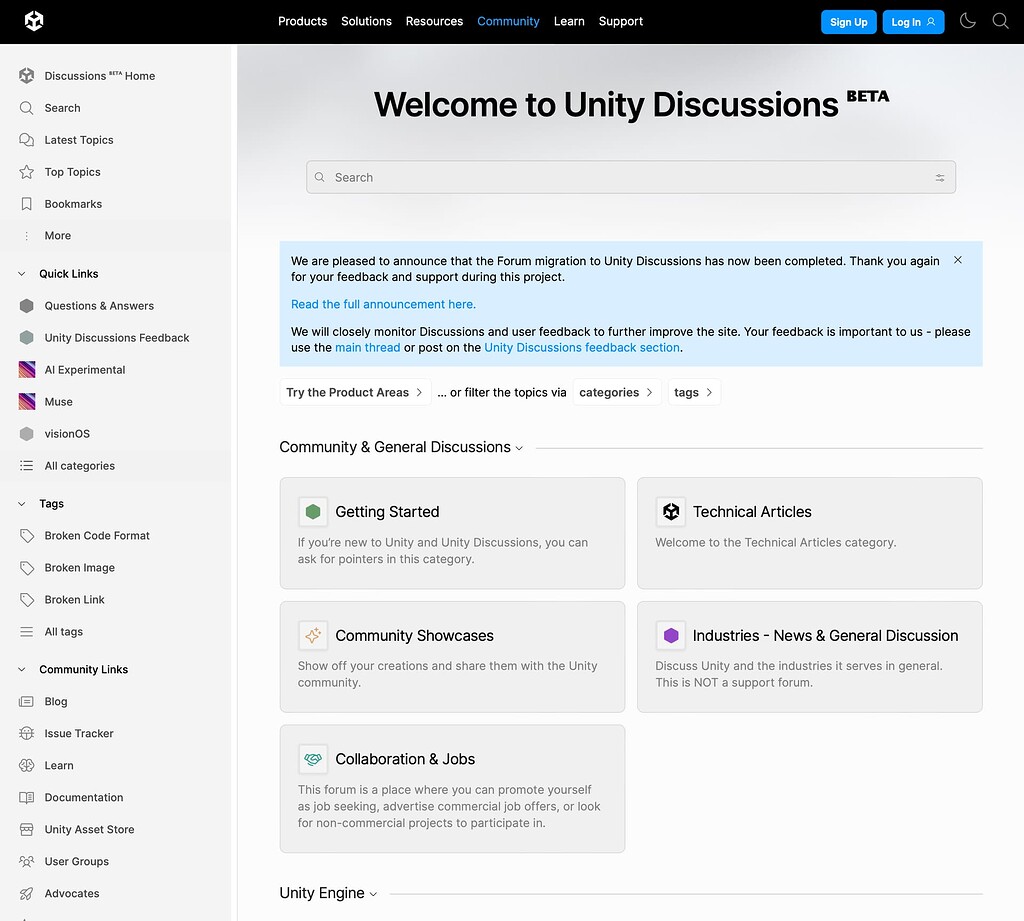Toggle dark mode in the navigation bar
The width and height of the screenshot is (1024, 921).
(x=967, y=20)
